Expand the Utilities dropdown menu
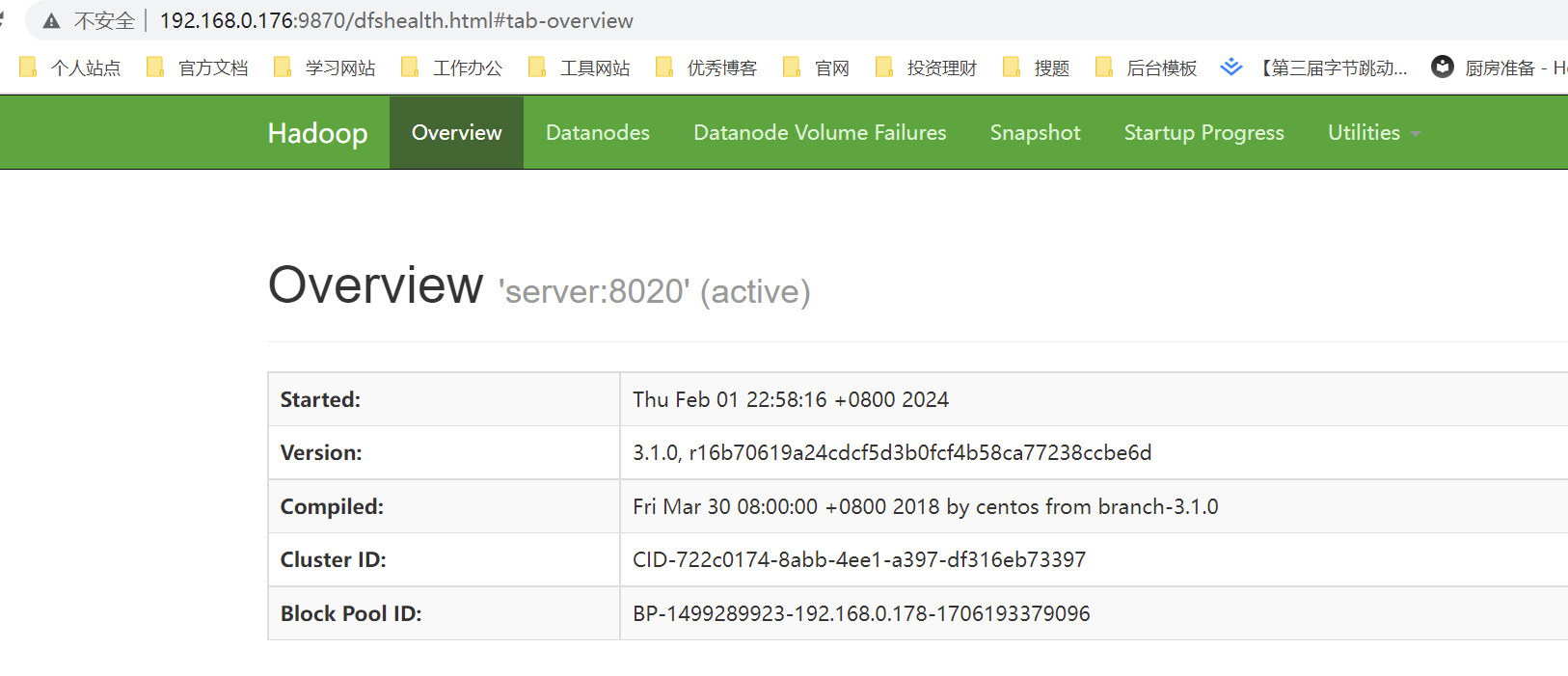The width and height of the screenshot is (1568, 676). click(x=1374, y=133)
